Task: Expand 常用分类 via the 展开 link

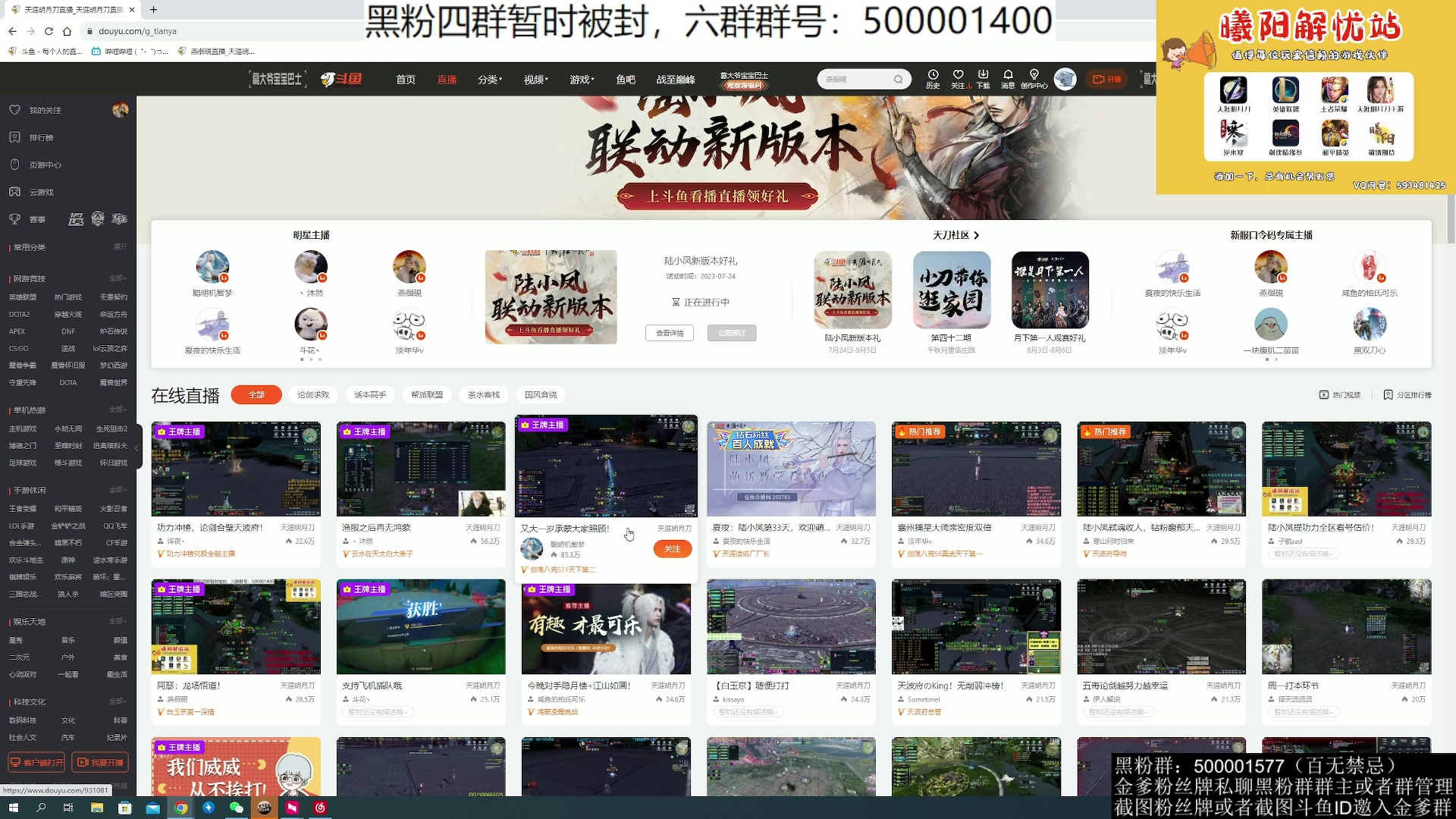Action: point(120,246)
